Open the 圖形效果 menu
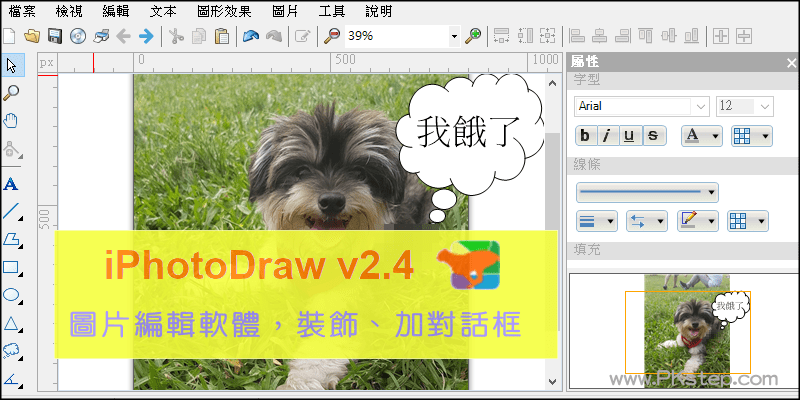This screenshot has height=400, width=800. point(223,11)
